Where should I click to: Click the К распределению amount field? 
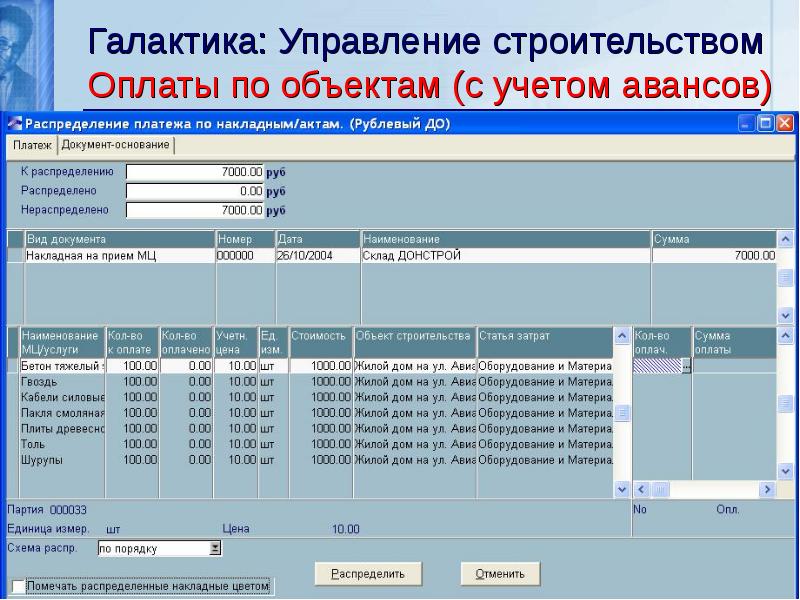tap(195, 172)
